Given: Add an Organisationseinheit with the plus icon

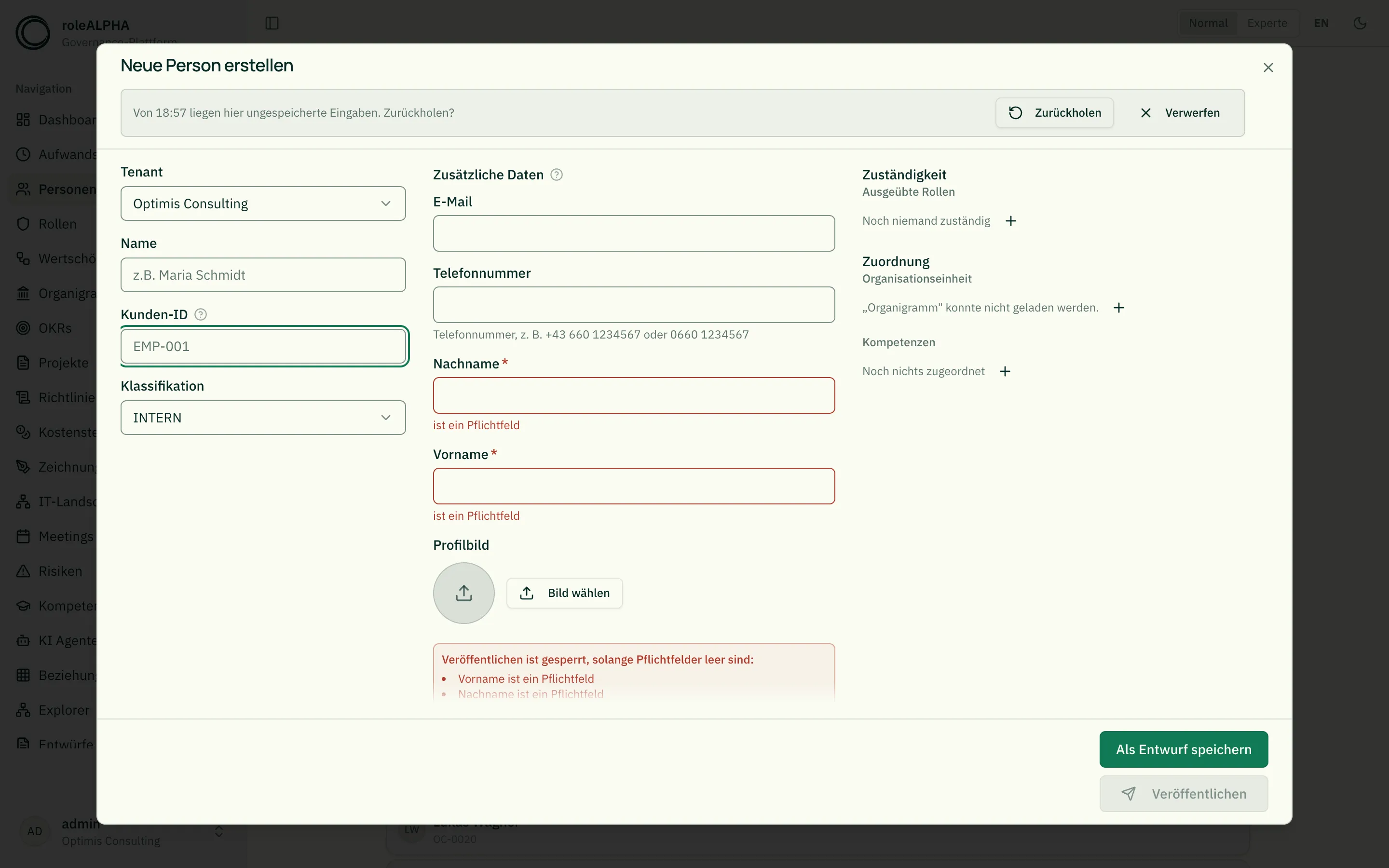Looking at the screenshot, I should (x=1118, y=308).
